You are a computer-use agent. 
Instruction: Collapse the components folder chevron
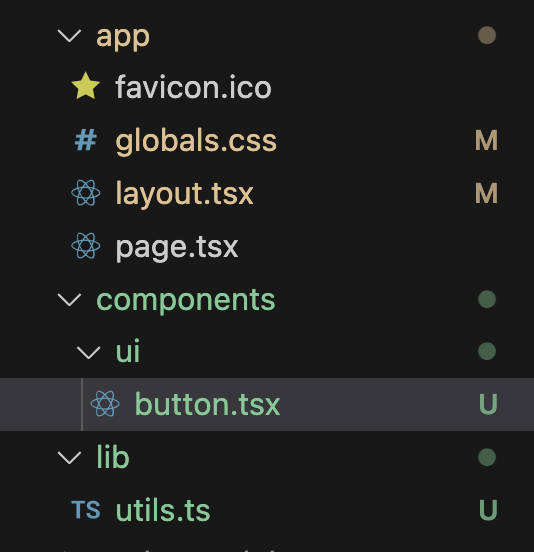pos(69,300)
